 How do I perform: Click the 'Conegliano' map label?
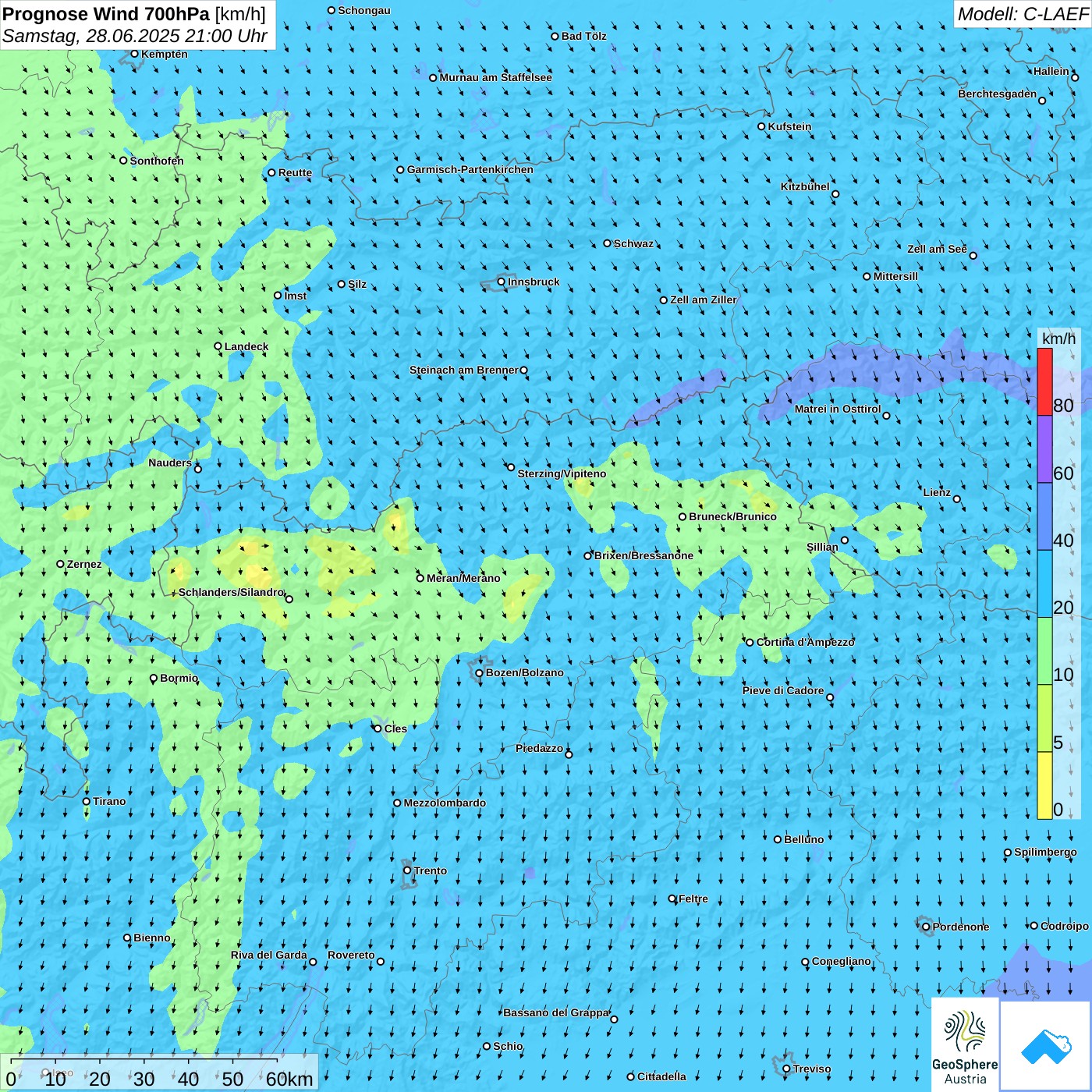click(842, 961)
